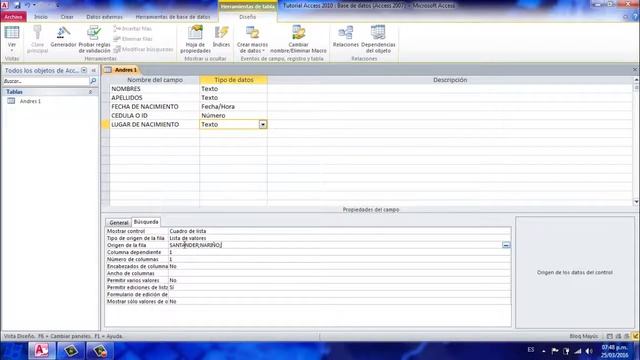Run Probar reglas de validación
This screenshot has width=640, height=360.
(94, 39)
